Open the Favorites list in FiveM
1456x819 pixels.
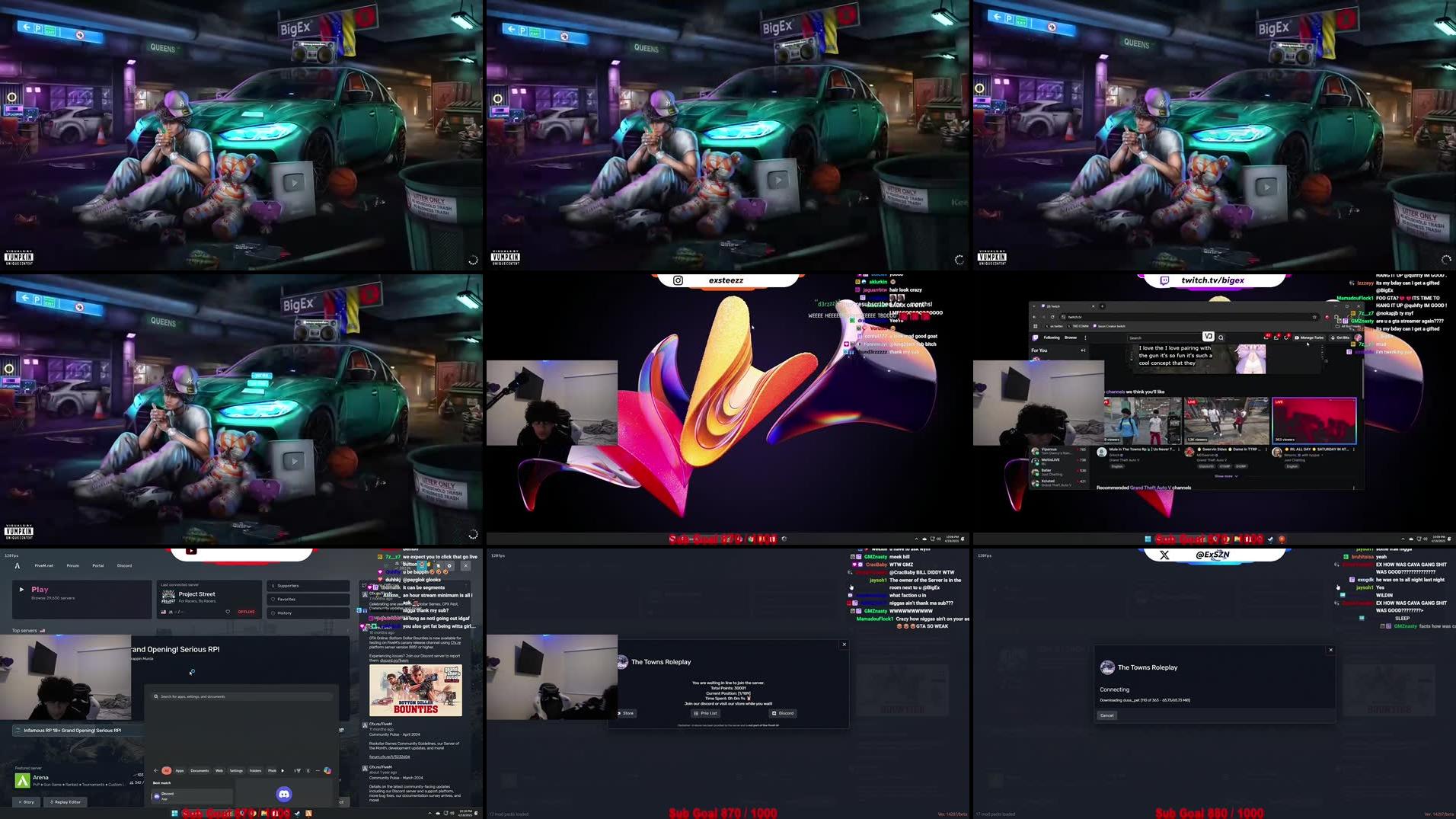pyautogui.click(x=308, y=600)
